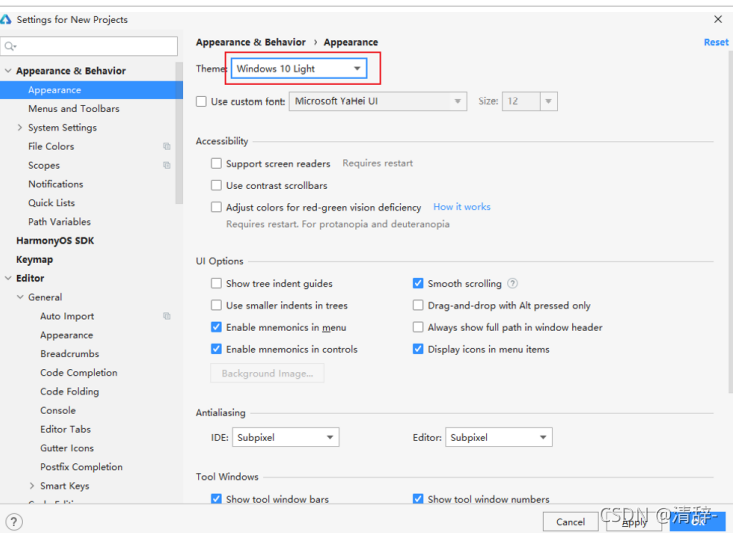Open Menus and Toolbars settings
Image resolution: width=733 pixels, height=533 pixels.
[x=74, y=108]
